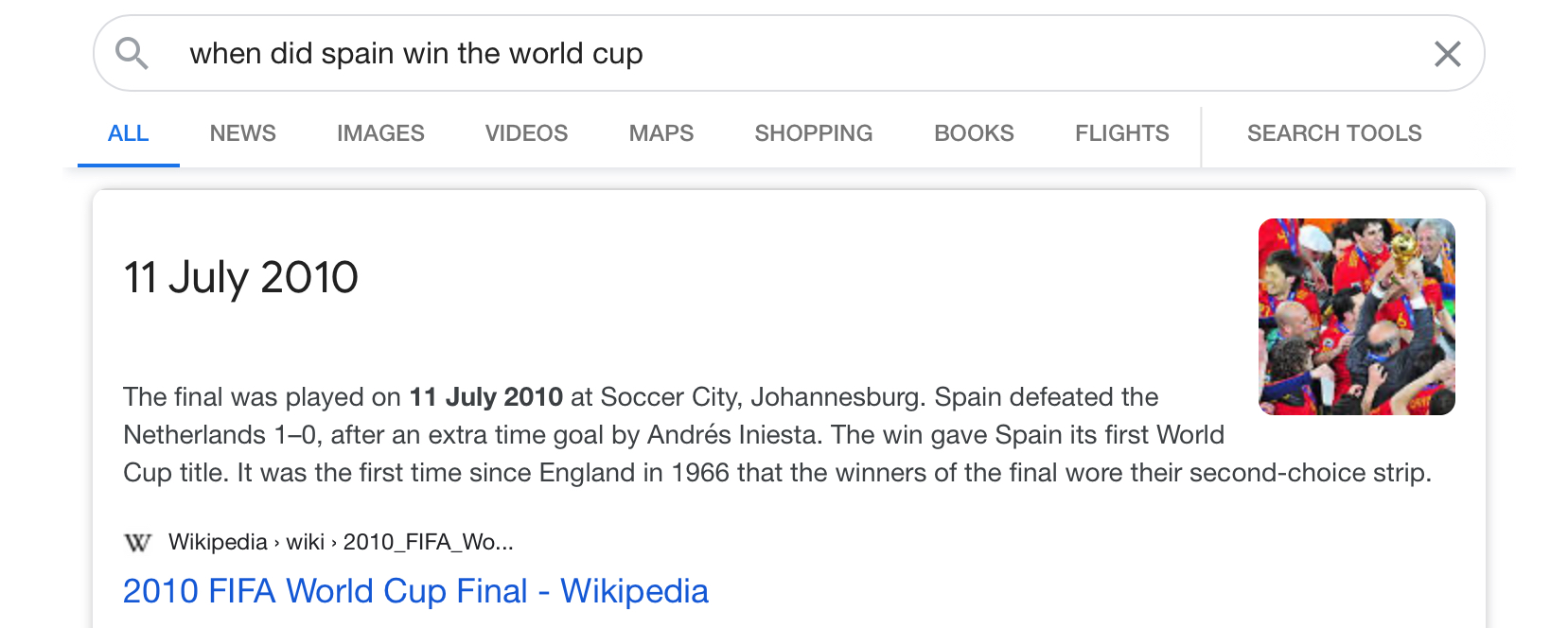The height and width of the screenshot is (628, 1568).
Task: View the FLIGHTS tab
Action: [x=1121, y=133]
